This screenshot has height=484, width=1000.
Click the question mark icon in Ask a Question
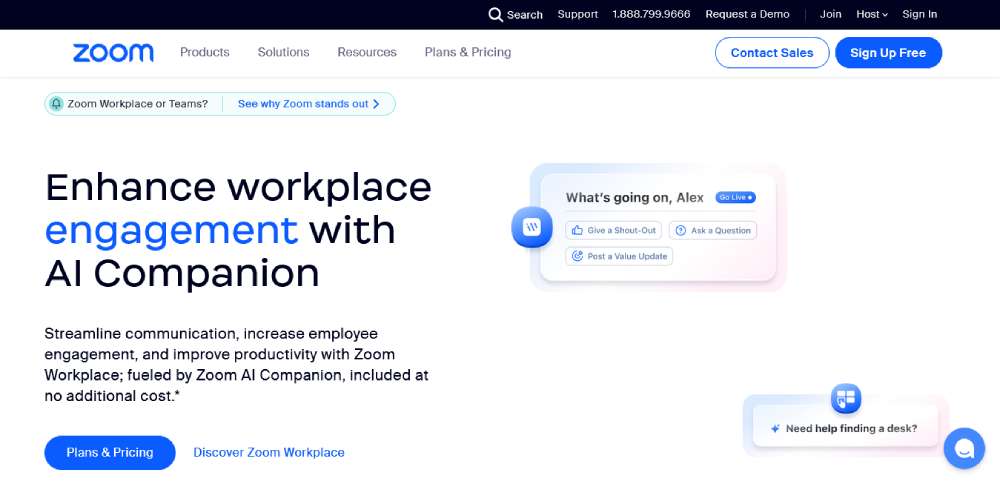(681, 230)
